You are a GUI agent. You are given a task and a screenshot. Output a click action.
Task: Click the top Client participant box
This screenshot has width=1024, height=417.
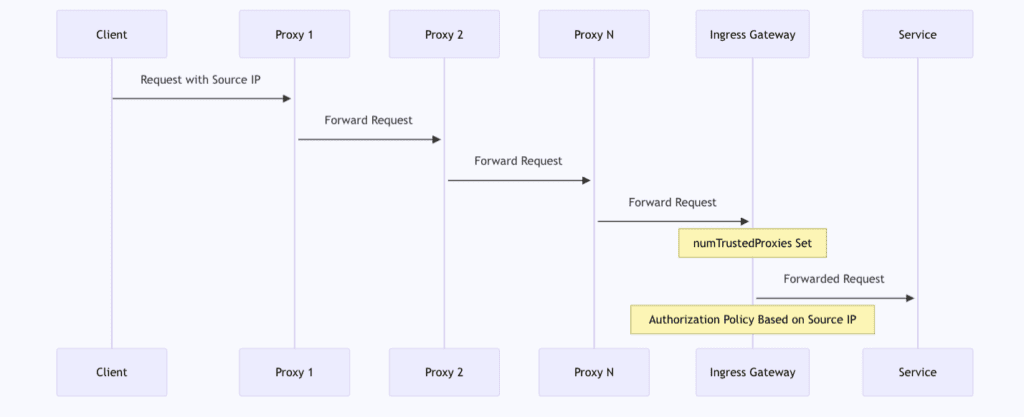click(x=111, y=34)
